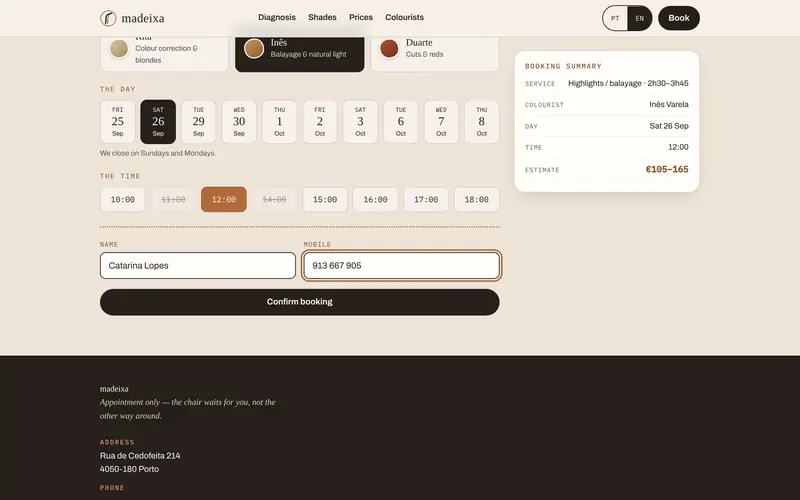Click summary service Highlights / balayage text
This screenshot has width=800, height=500.
tap(628, 83)
